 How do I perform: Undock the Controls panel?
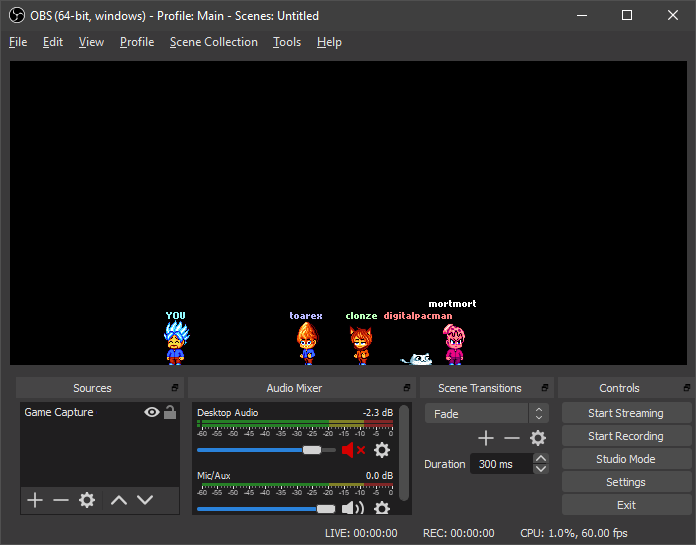point(687,388)
